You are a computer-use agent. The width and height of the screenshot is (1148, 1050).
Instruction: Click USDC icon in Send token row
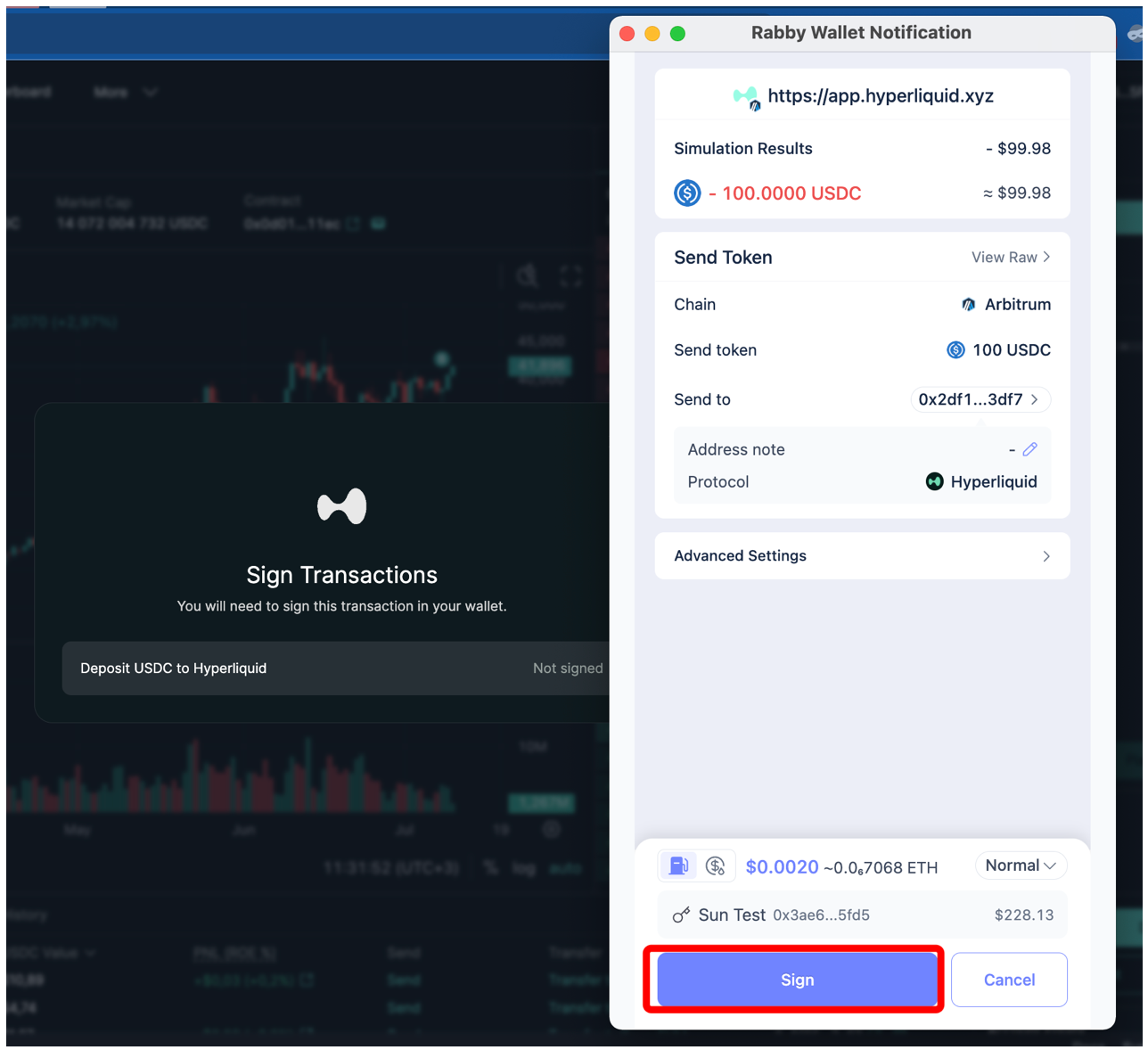pos(955,350)
